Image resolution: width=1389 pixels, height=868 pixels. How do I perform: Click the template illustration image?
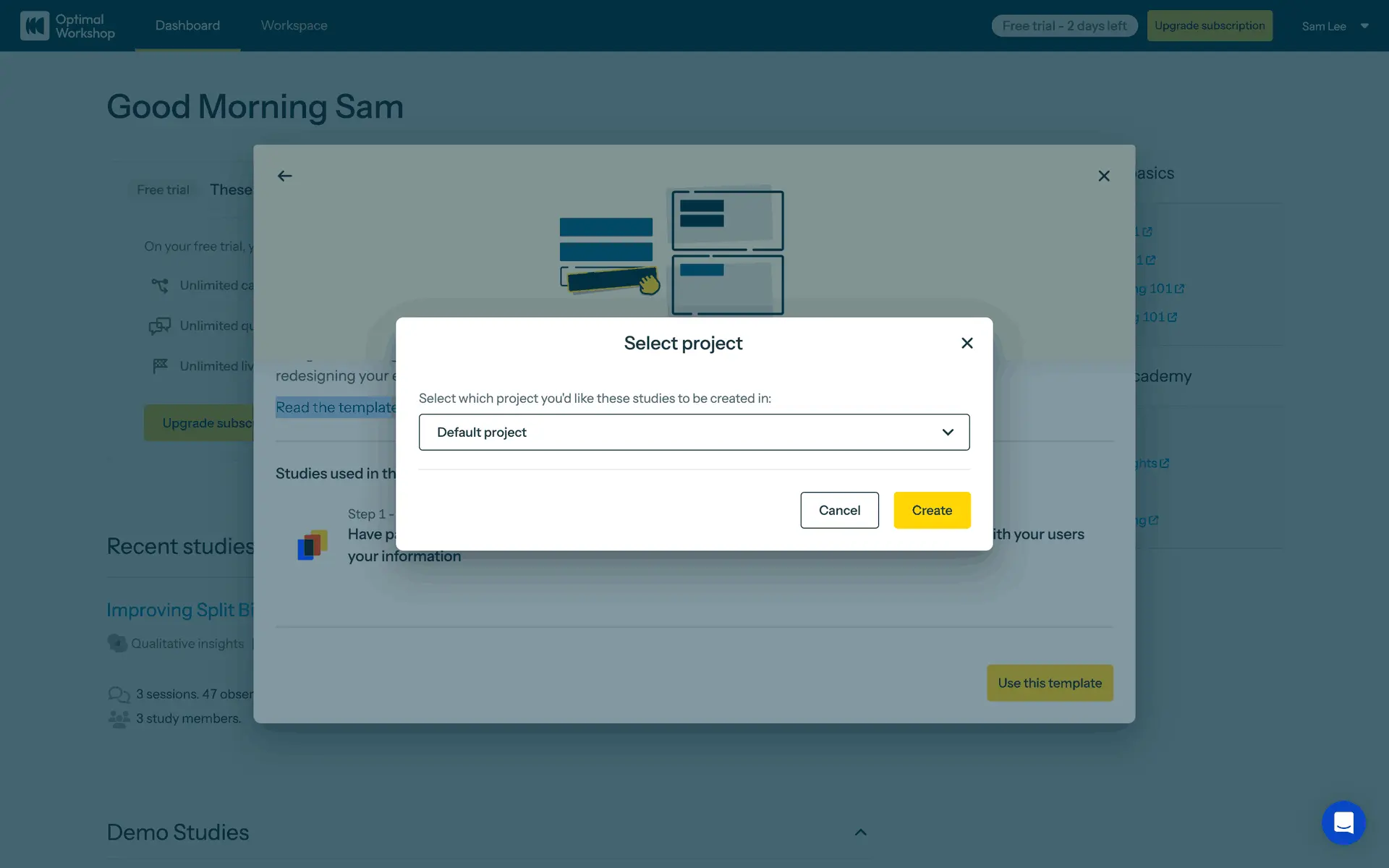point(671,252)
